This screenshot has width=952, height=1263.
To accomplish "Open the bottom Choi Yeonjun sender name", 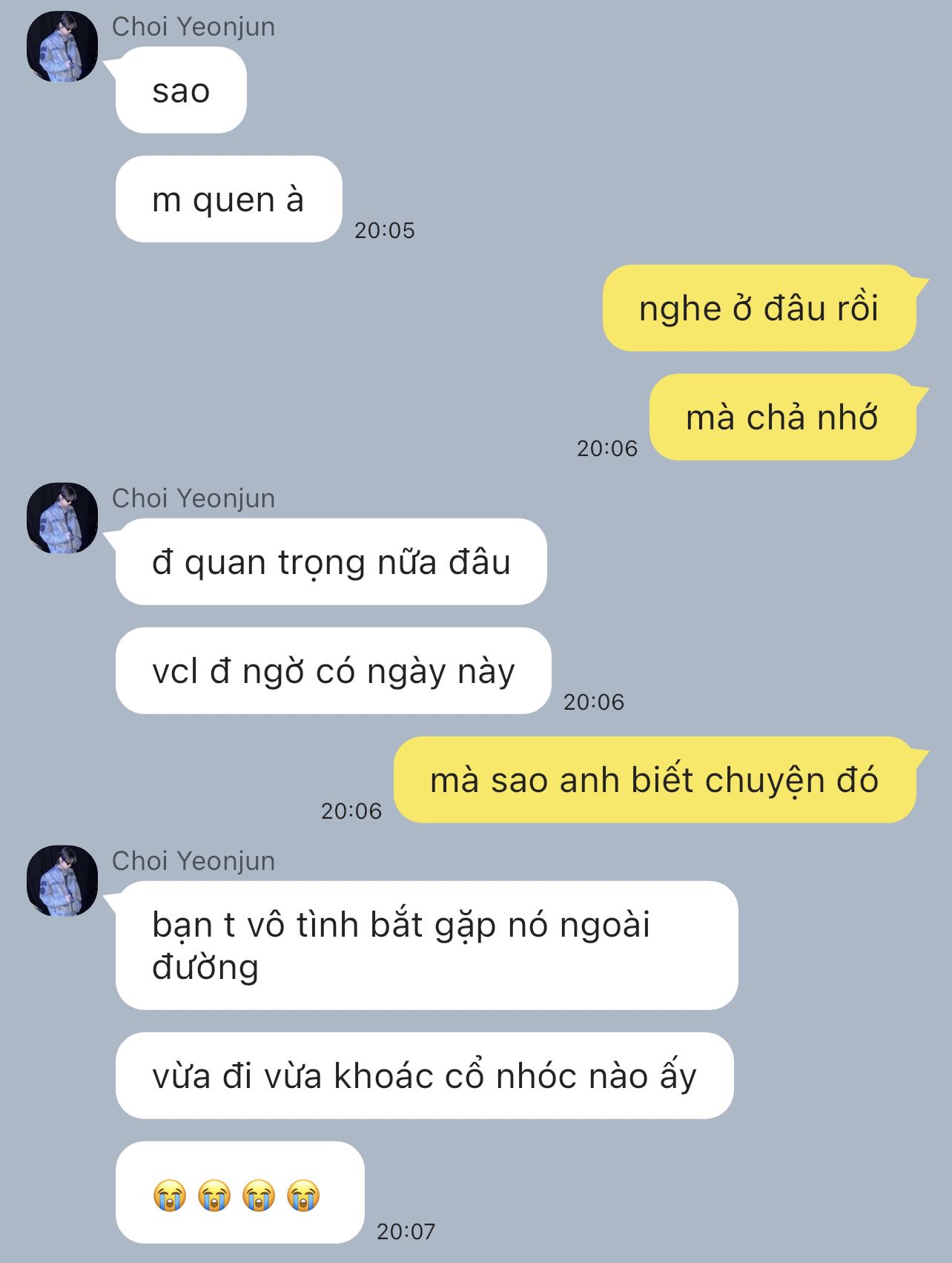I will click(x=194, y=861).
